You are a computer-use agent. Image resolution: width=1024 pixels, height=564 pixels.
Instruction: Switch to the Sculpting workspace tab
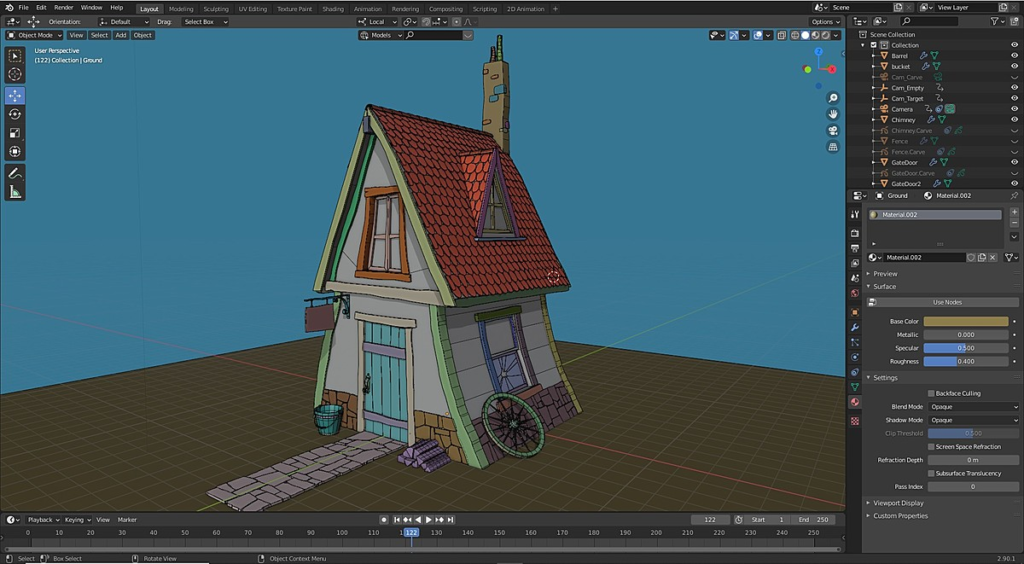point(216,8)
